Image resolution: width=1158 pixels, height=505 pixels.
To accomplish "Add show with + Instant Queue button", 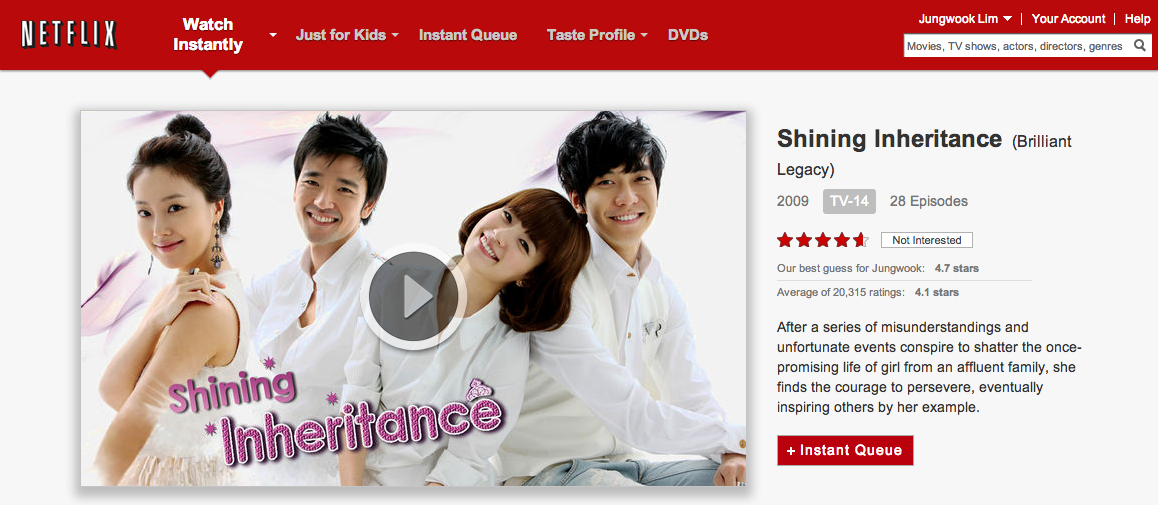I will click(x=845, y=450).
